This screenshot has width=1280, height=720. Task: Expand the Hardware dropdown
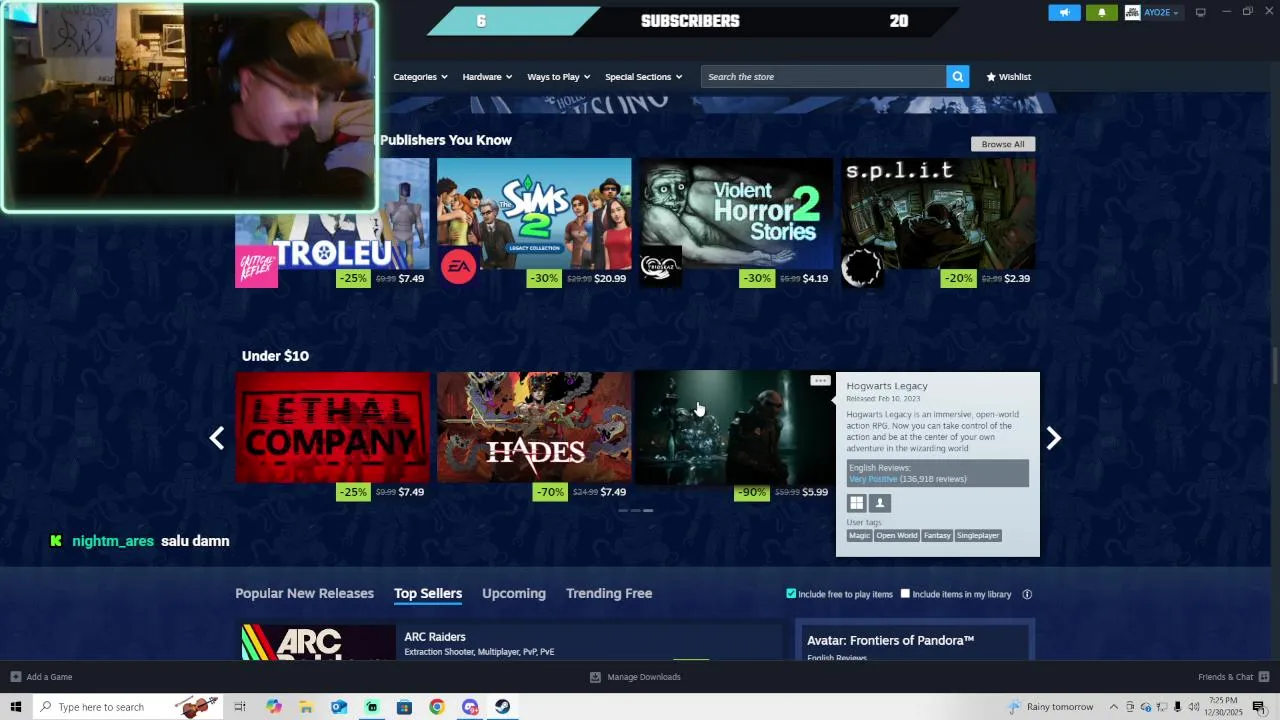[x=487, y=77]
